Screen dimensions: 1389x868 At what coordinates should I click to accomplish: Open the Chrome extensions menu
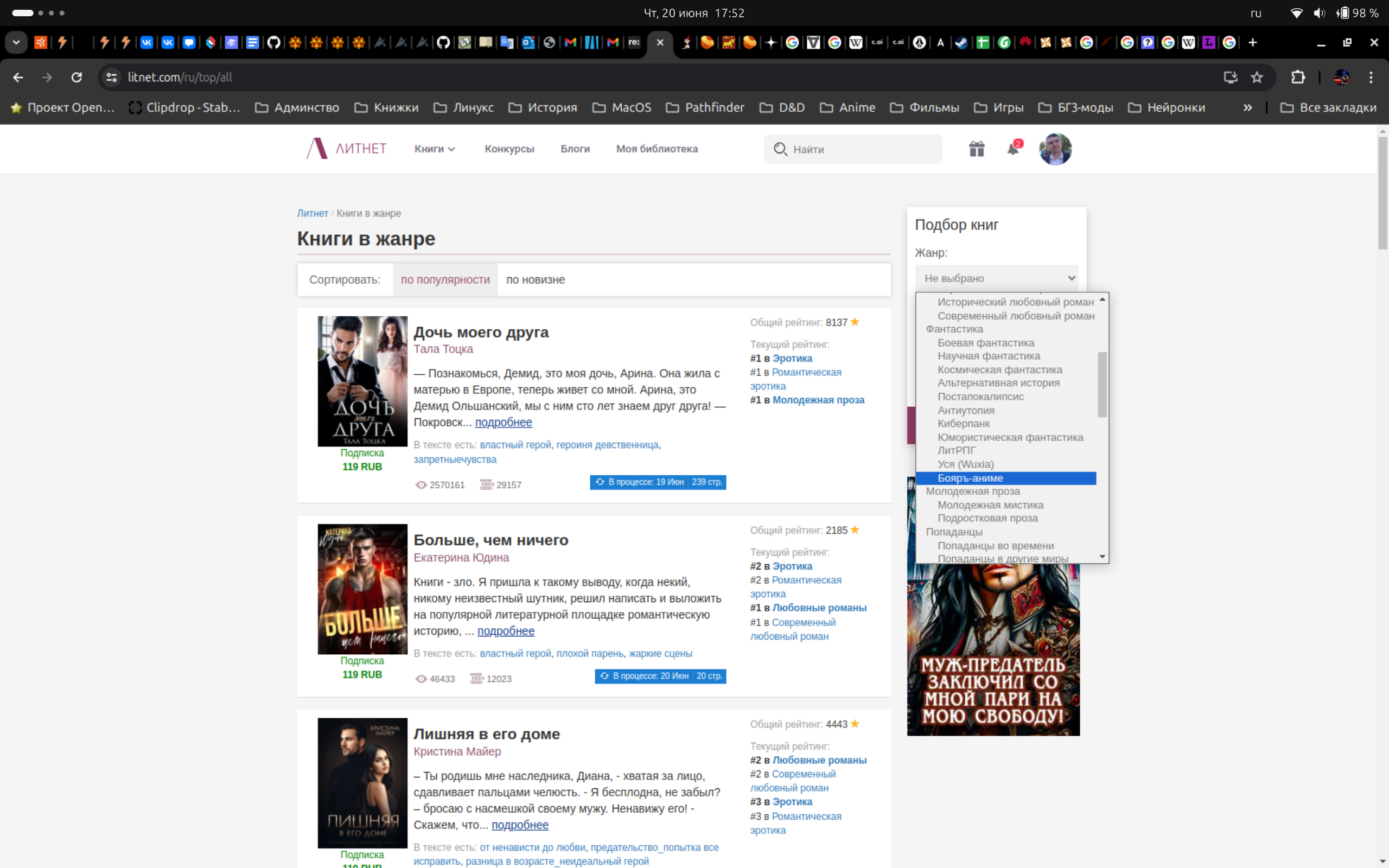pos(1298,77)
